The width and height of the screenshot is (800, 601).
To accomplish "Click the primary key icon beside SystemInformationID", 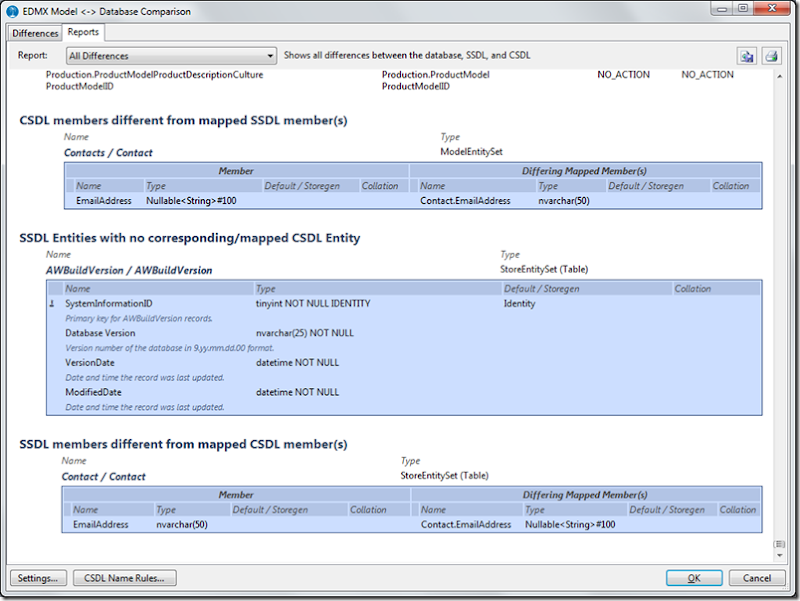I will [52, 304].
